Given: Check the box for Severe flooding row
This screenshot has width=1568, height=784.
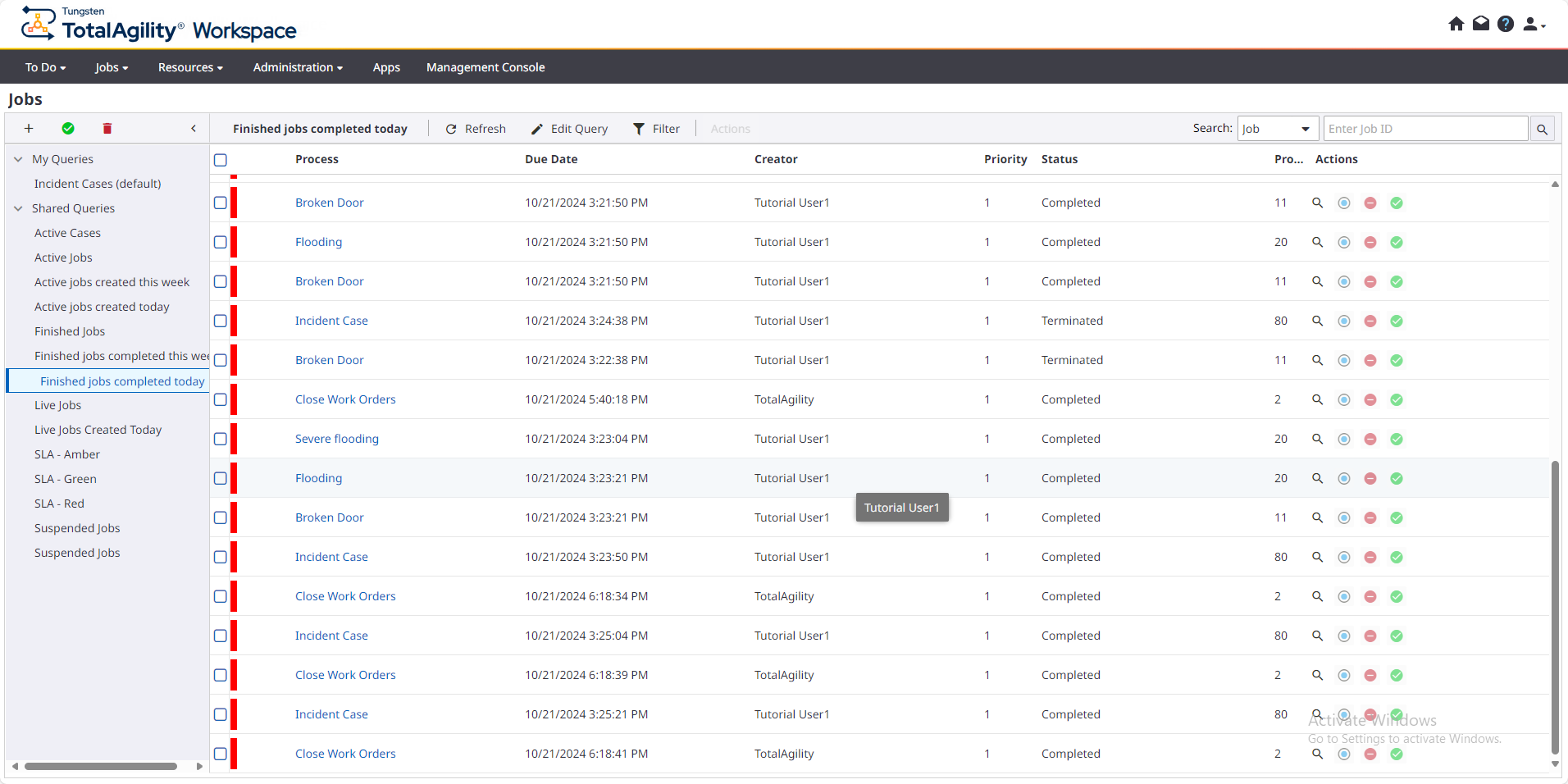Looking at the screenshot, I should (221, 439).
